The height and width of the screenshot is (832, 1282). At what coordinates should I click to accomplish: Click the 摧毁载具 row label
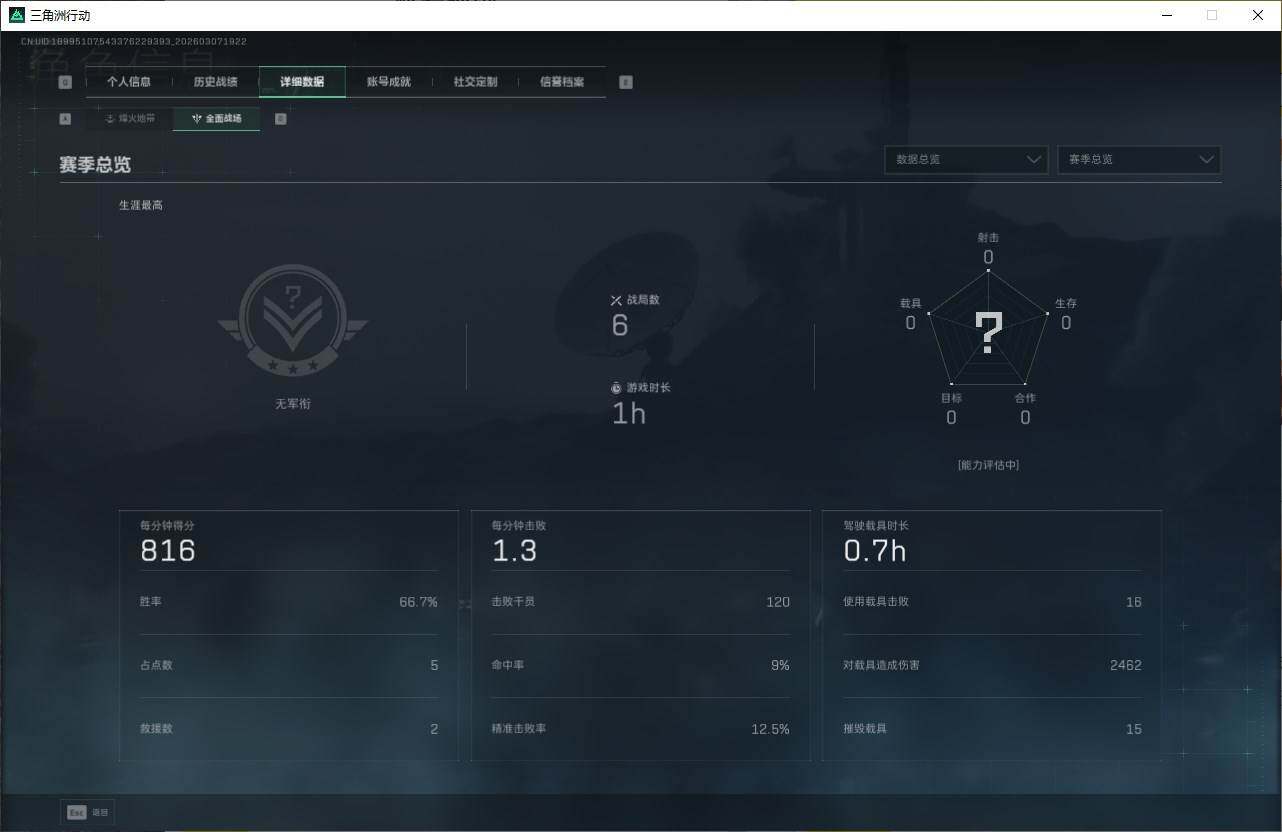click(x=865, y=729)
